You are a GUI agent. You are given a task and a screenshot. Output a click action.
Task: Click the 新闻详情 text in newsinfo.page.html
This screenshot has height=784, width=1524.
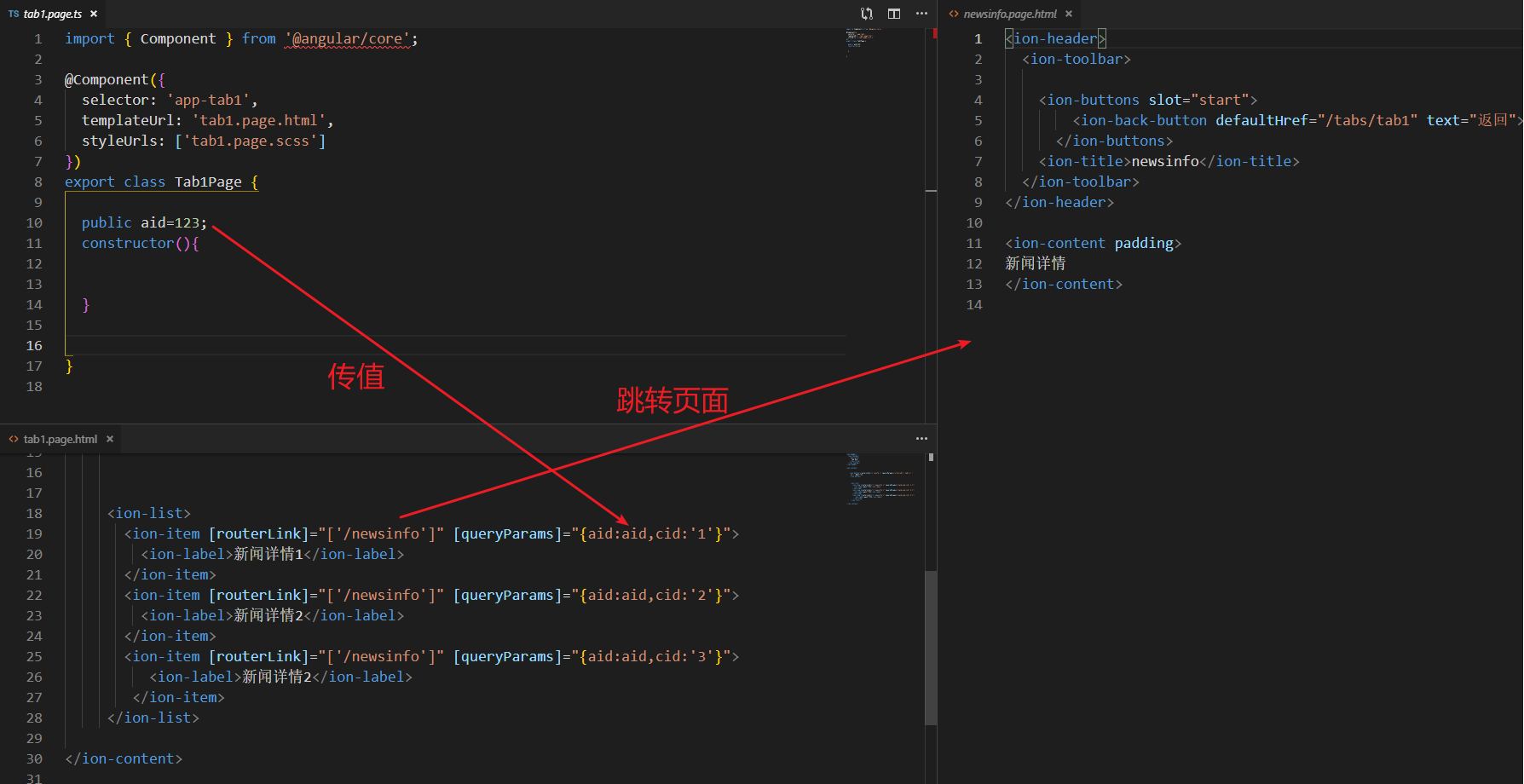[x=1036, y=263]
